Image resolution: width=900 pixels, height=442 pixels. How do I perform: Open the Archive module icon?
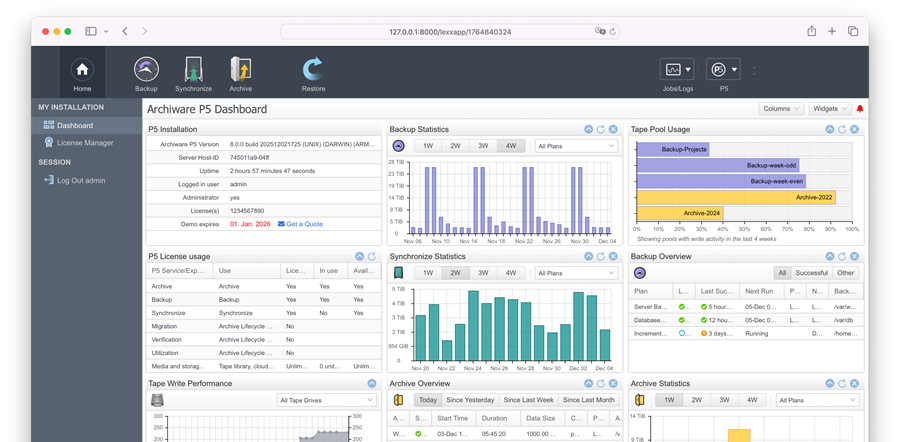240,72
